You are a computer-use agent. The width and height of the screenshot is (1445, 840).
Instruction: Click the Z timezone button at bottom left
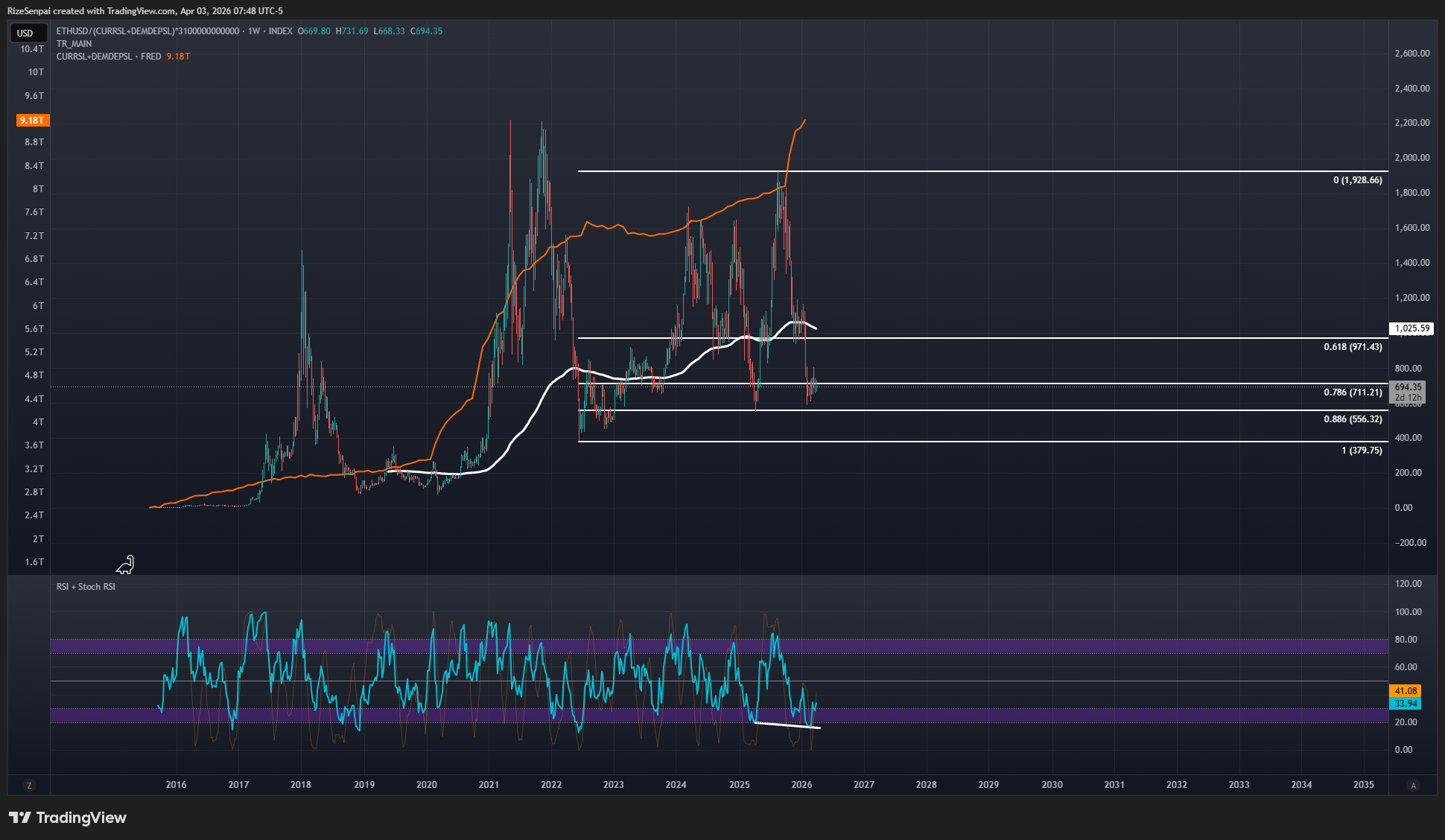(x=29, y=785)
